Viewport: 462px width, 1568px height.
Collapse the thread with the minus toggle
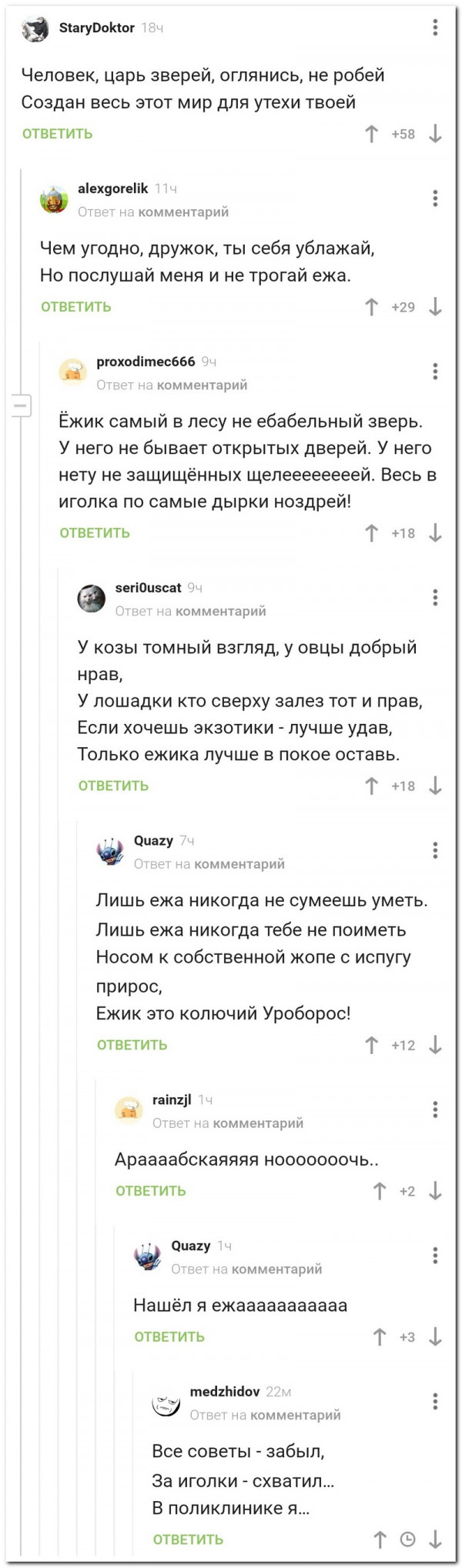20,404
